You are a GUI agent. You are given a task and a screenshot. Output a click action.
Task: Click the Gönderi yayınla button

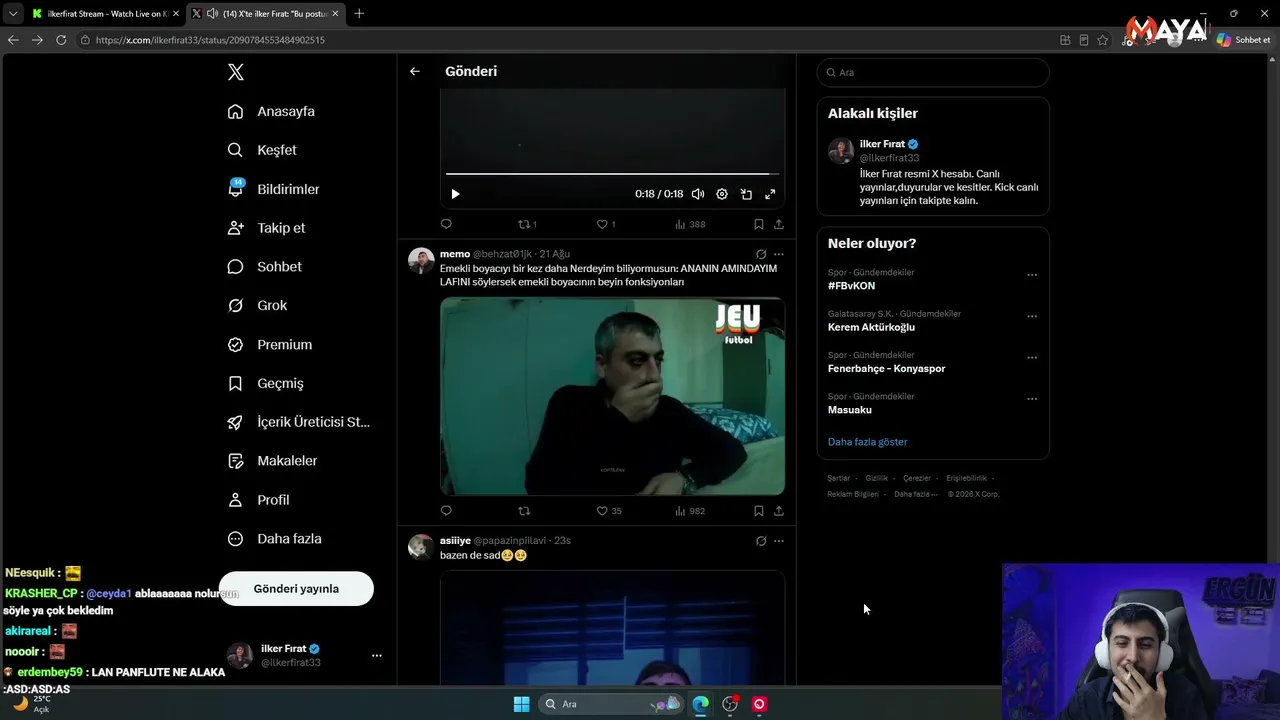click(296, 589)
